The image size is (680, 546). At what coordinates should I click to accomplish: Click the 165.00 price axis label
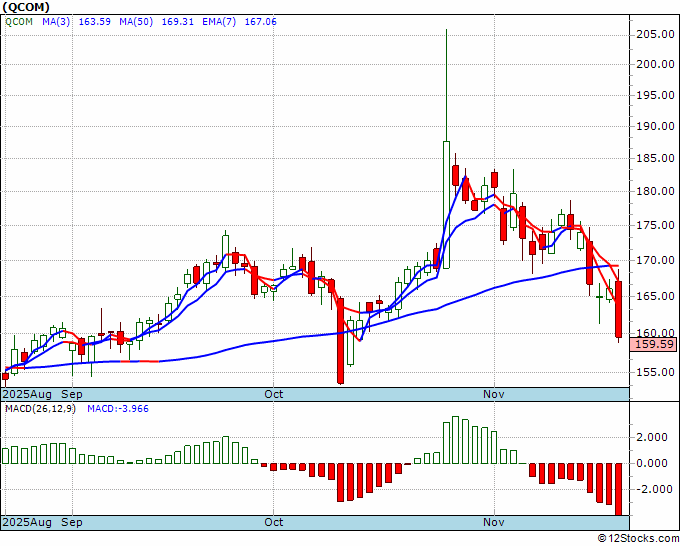click(655, 296)
